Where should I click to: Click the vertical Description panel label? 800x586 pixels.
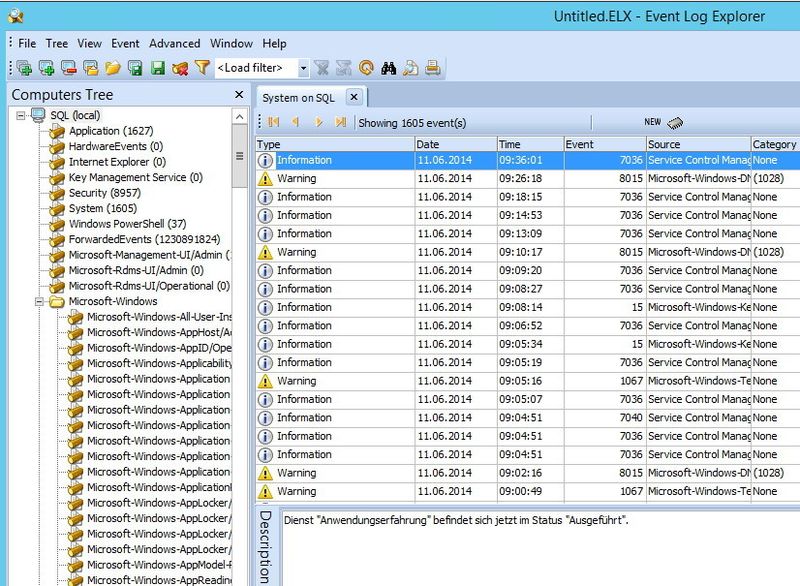pos(265,547)
